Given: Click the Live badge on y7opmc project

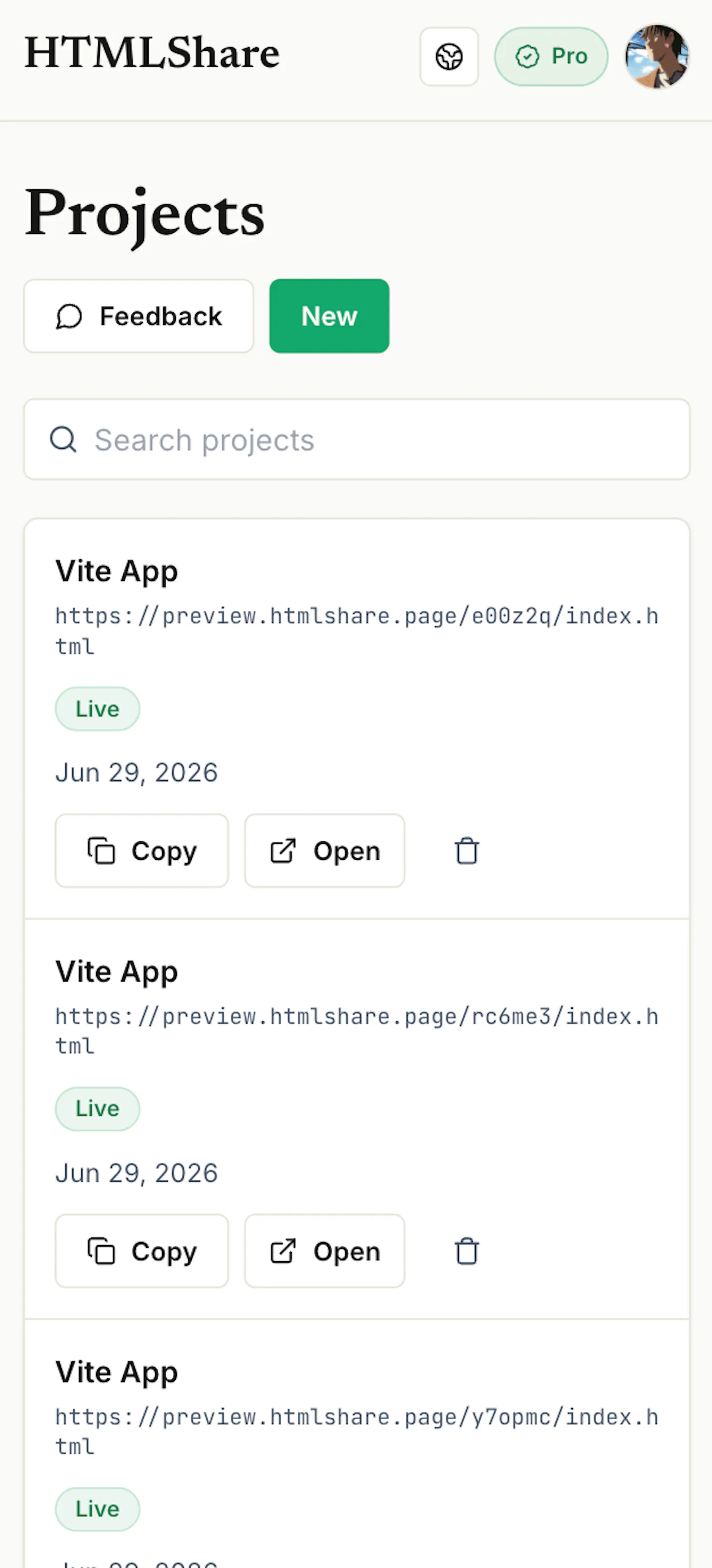Looking at the screenshot, I should (x=97, y=1509).
